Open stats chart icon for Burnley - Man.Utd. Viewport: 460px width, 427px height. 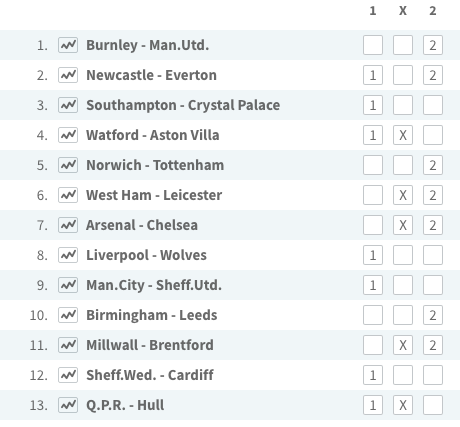[x=68, y=45]
